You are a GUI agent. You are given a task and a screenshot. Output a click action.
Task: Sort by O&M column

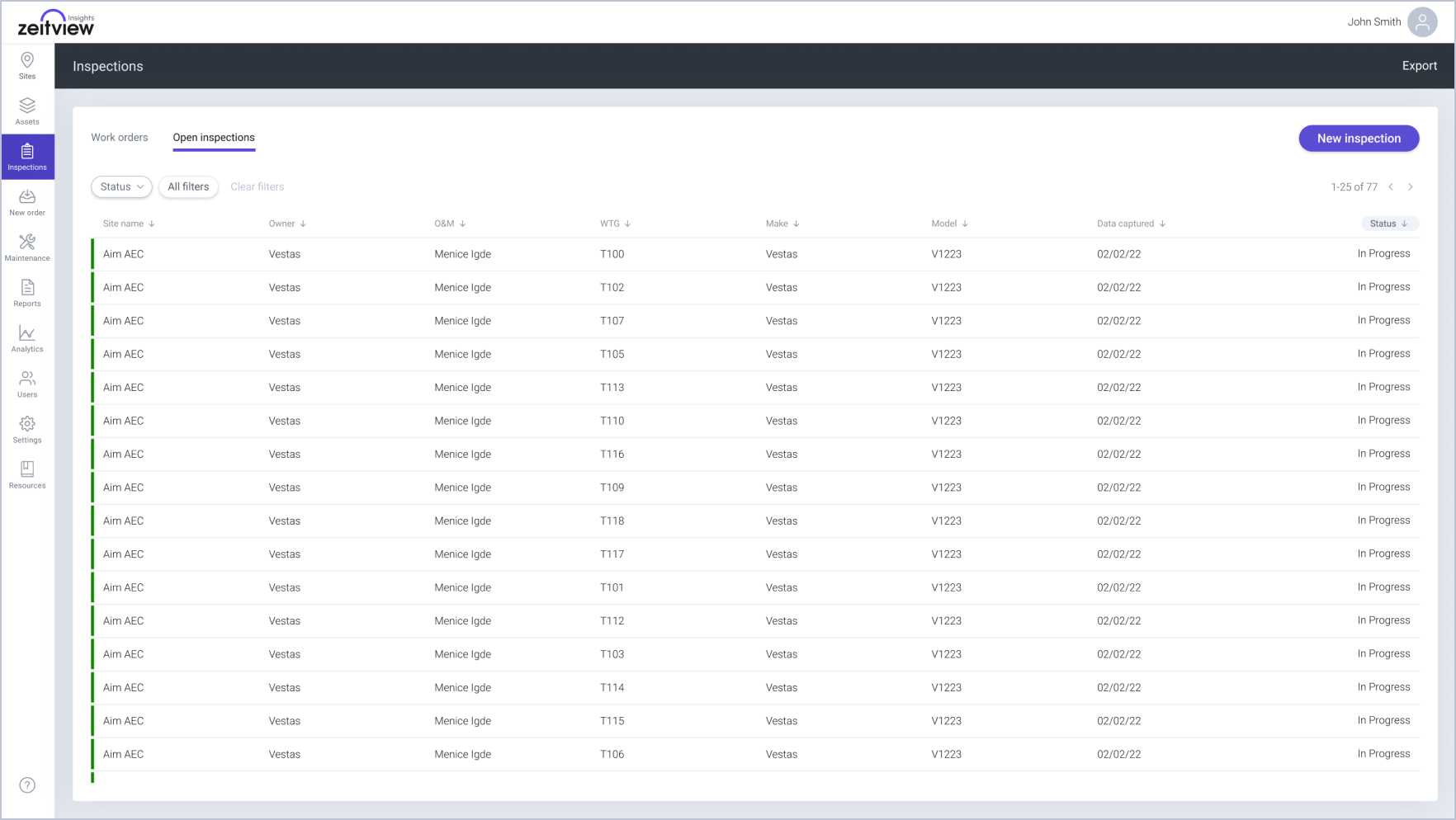(450, 224)
